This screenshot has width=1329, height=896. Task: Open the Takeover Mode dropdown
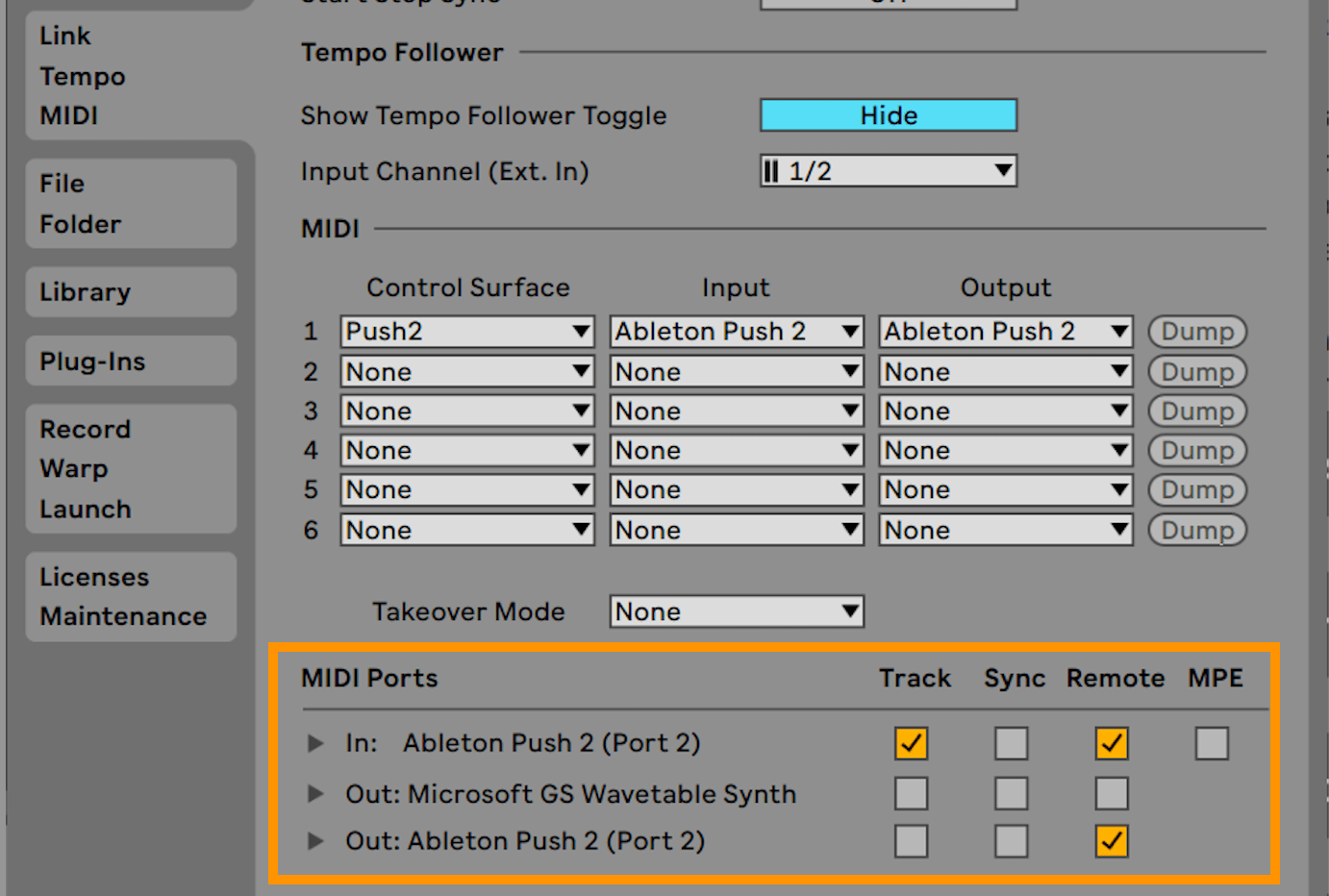(736, 611)
